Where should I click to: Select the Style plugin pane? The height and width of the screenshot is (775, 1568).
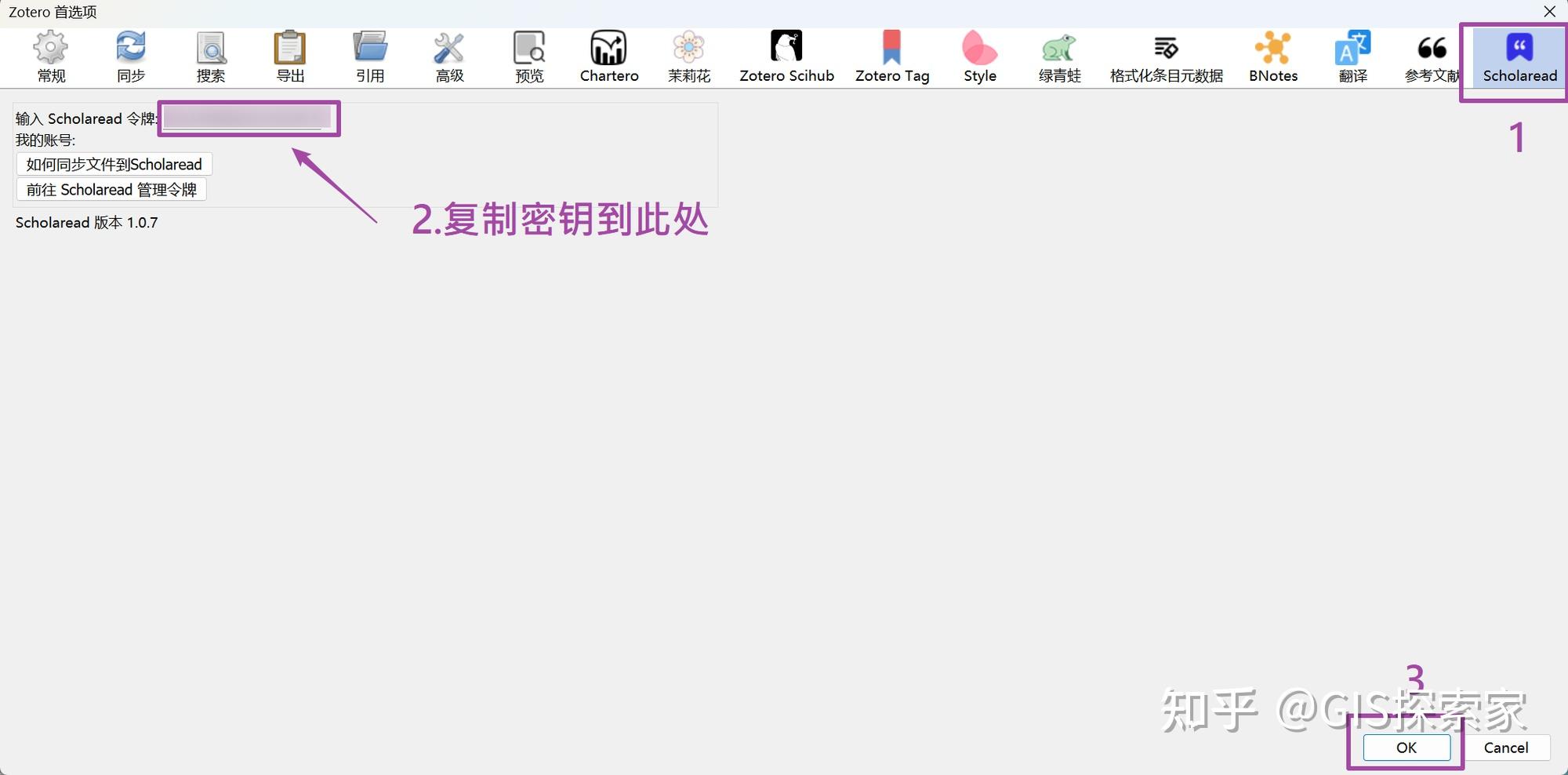978,55
